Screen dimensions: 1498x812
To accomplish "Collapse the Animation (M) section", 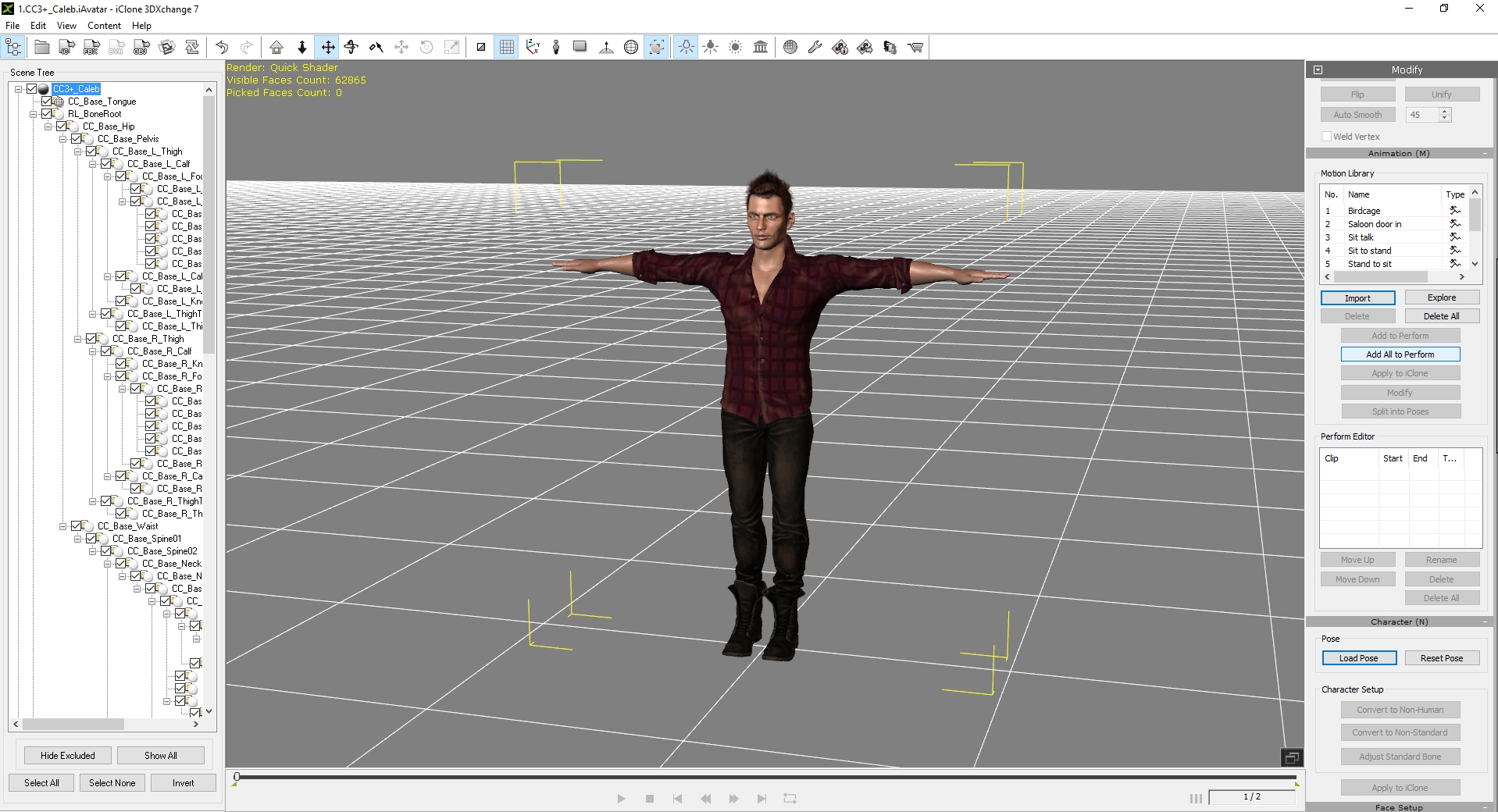I will (1484, 154).
